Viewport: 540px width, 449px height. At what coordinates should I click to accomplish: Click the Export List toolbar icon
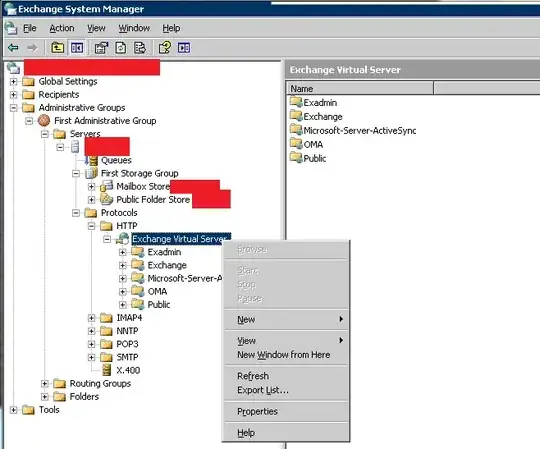[140, 48]
